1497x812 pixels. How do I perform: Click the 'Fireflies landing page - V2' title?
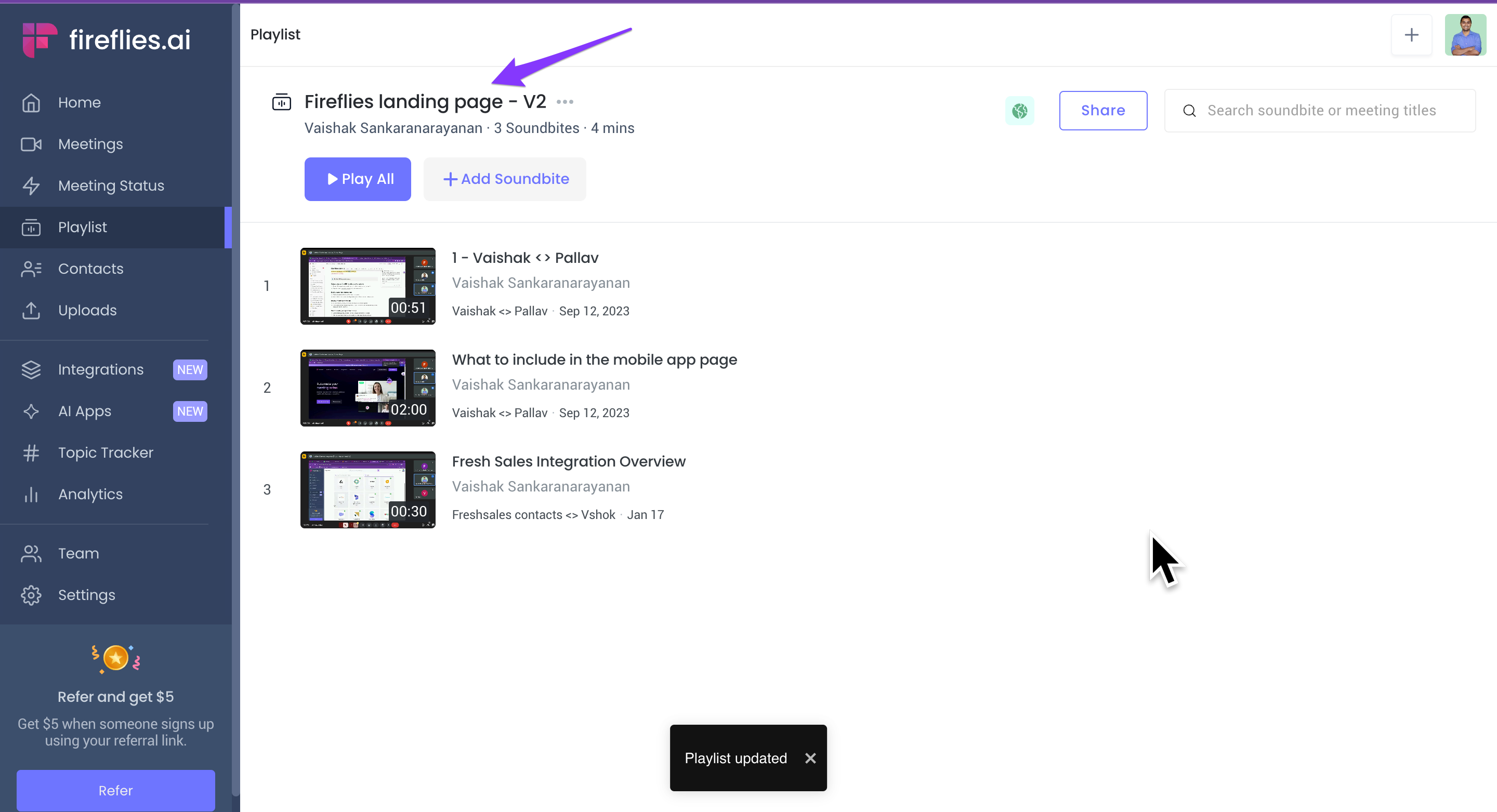coord(425,102)
